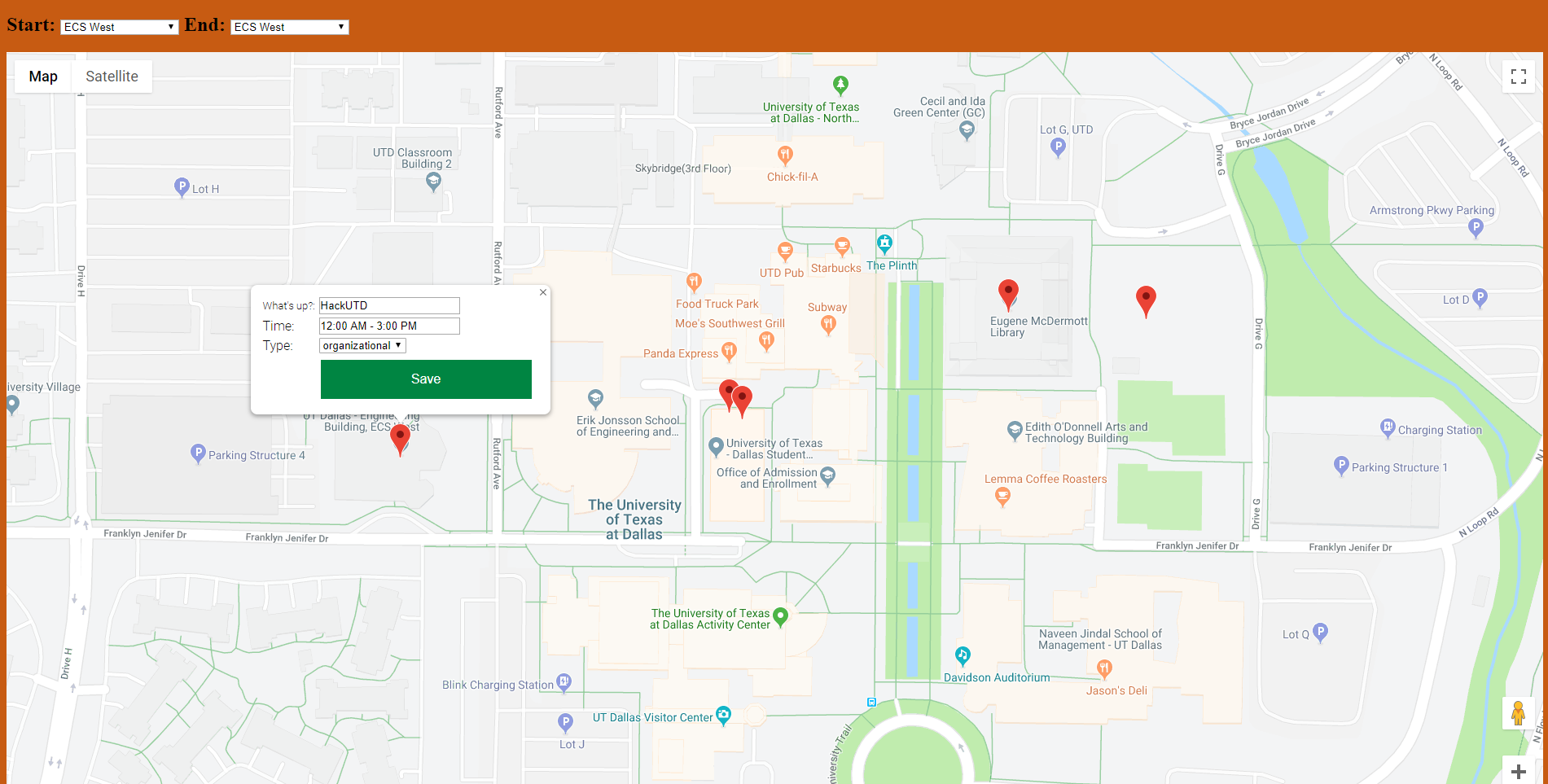Click the Naveen Jindal School of Management label
Viewport: 1548px width, 784px height.
tap(1100, 639)
